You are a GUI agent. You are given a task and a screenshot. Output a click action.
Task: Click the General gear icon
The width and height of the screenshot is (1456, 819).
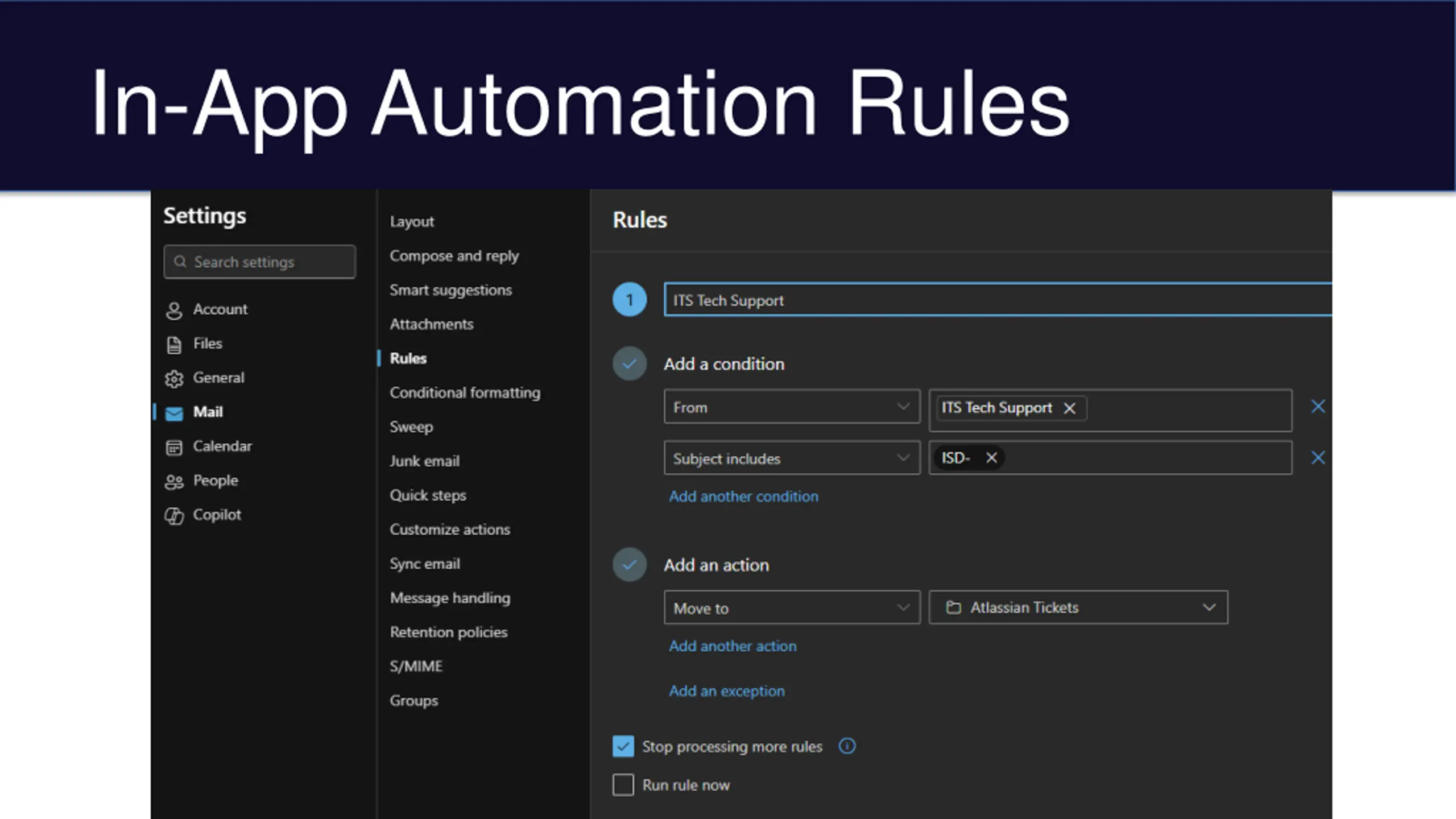[x=174, y=379]
